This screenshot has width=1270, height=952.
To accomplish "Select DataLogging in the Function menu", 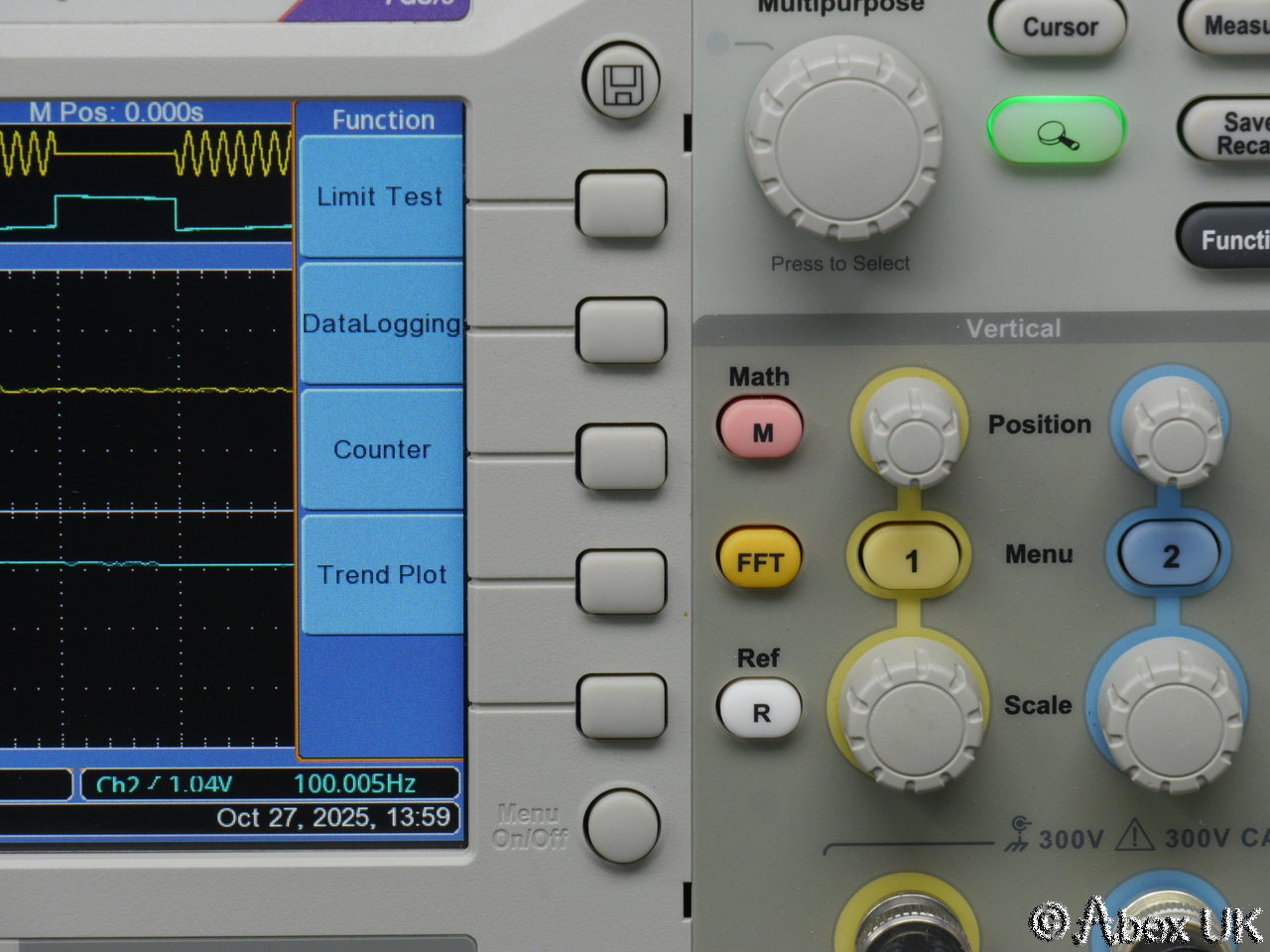I will tap(381, 323).
